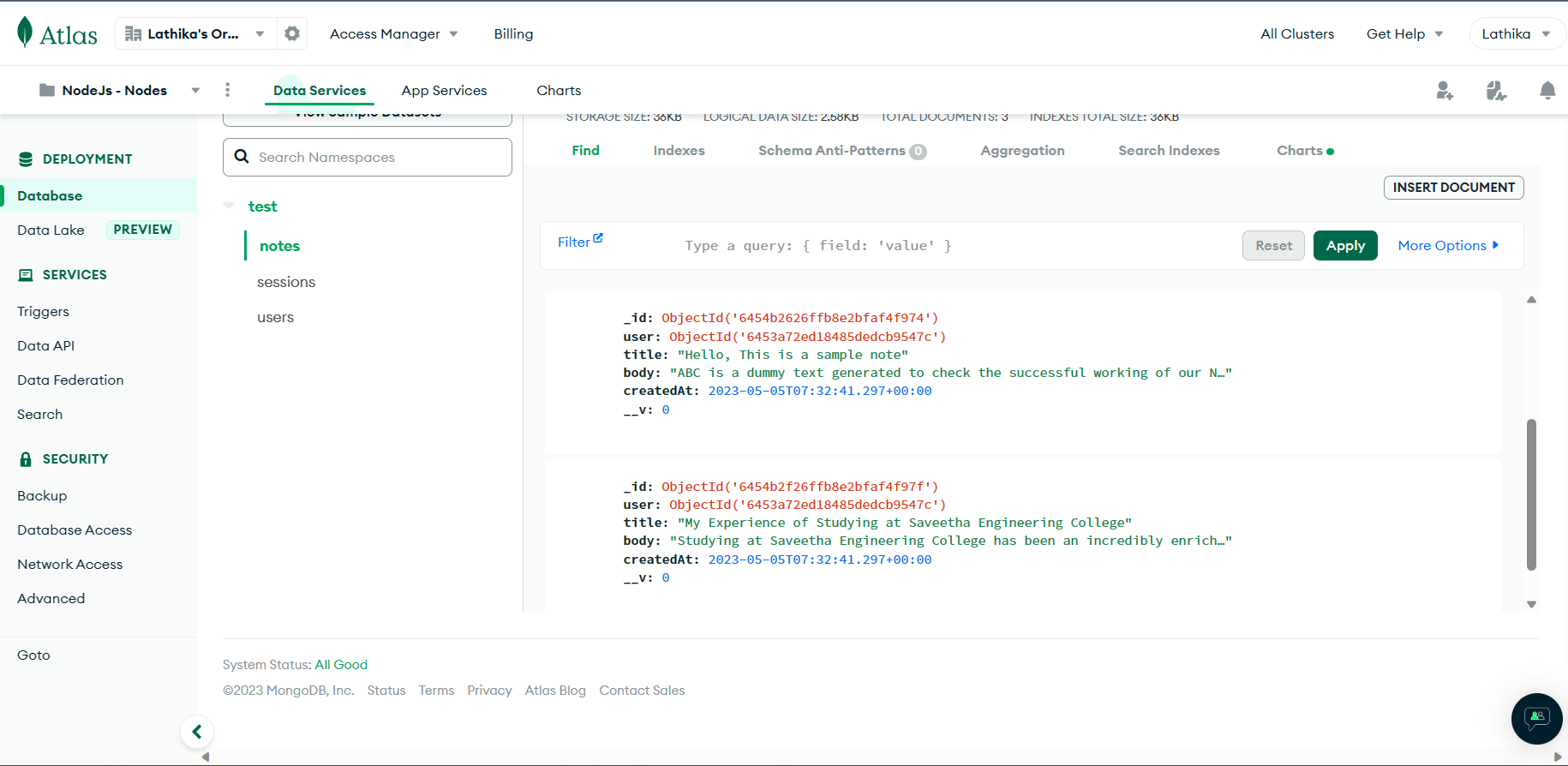
Task: Expand More Options for the query
Action: (1448, 245)
